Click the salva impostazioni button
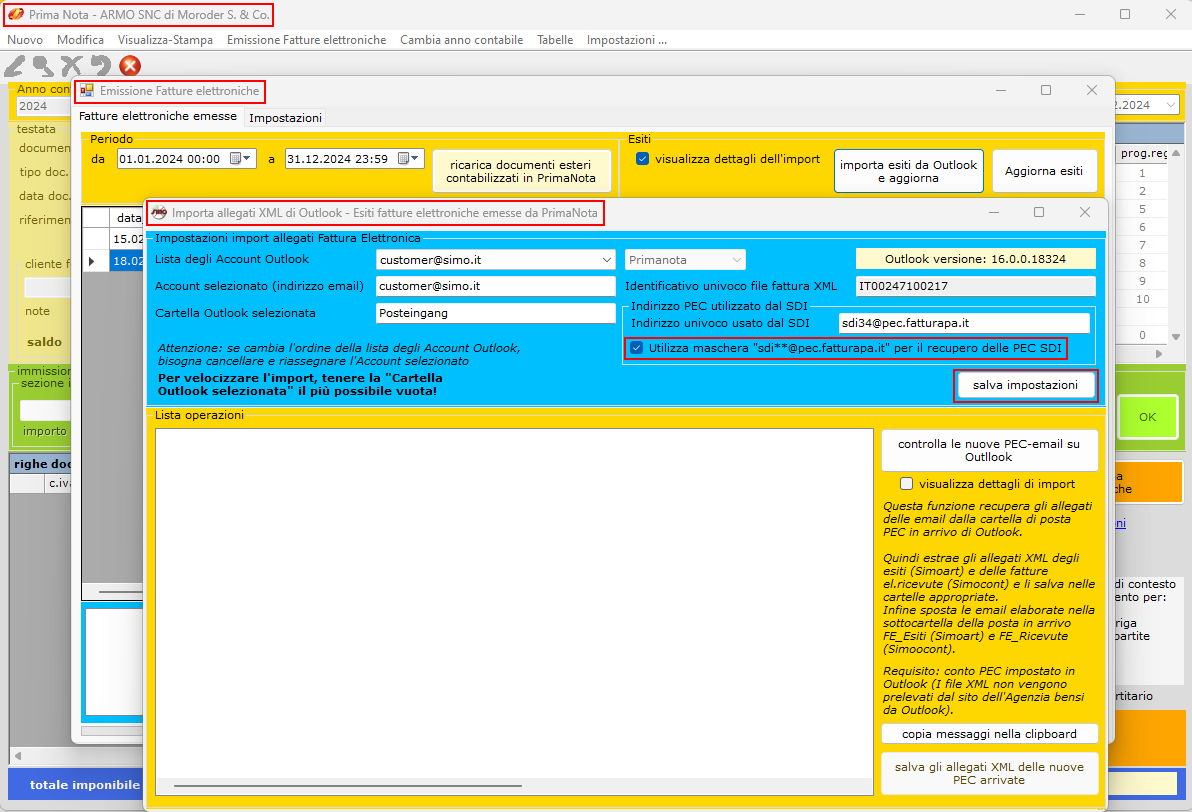1192x812 pixels. coord(1025,386)
